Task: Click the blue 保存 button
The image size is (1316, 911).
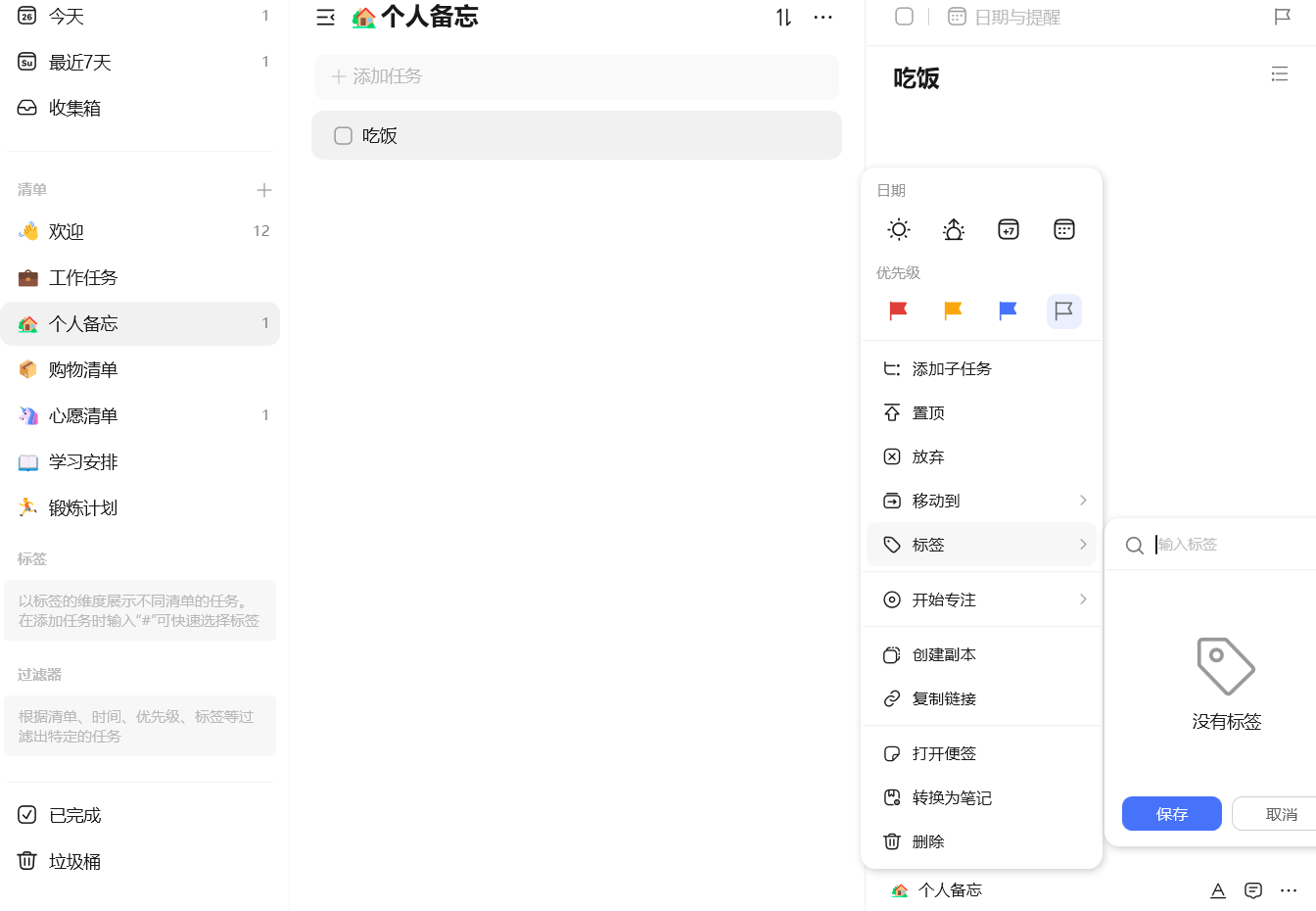Action: (x=1171, y=814)
